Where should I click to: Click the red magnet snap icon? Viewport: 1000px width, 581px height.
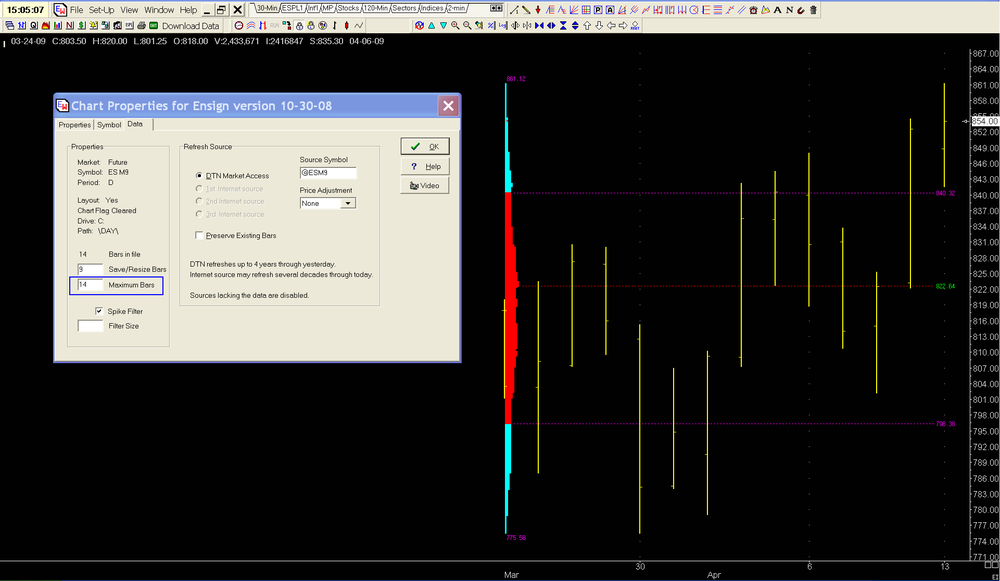click(800, 10)
